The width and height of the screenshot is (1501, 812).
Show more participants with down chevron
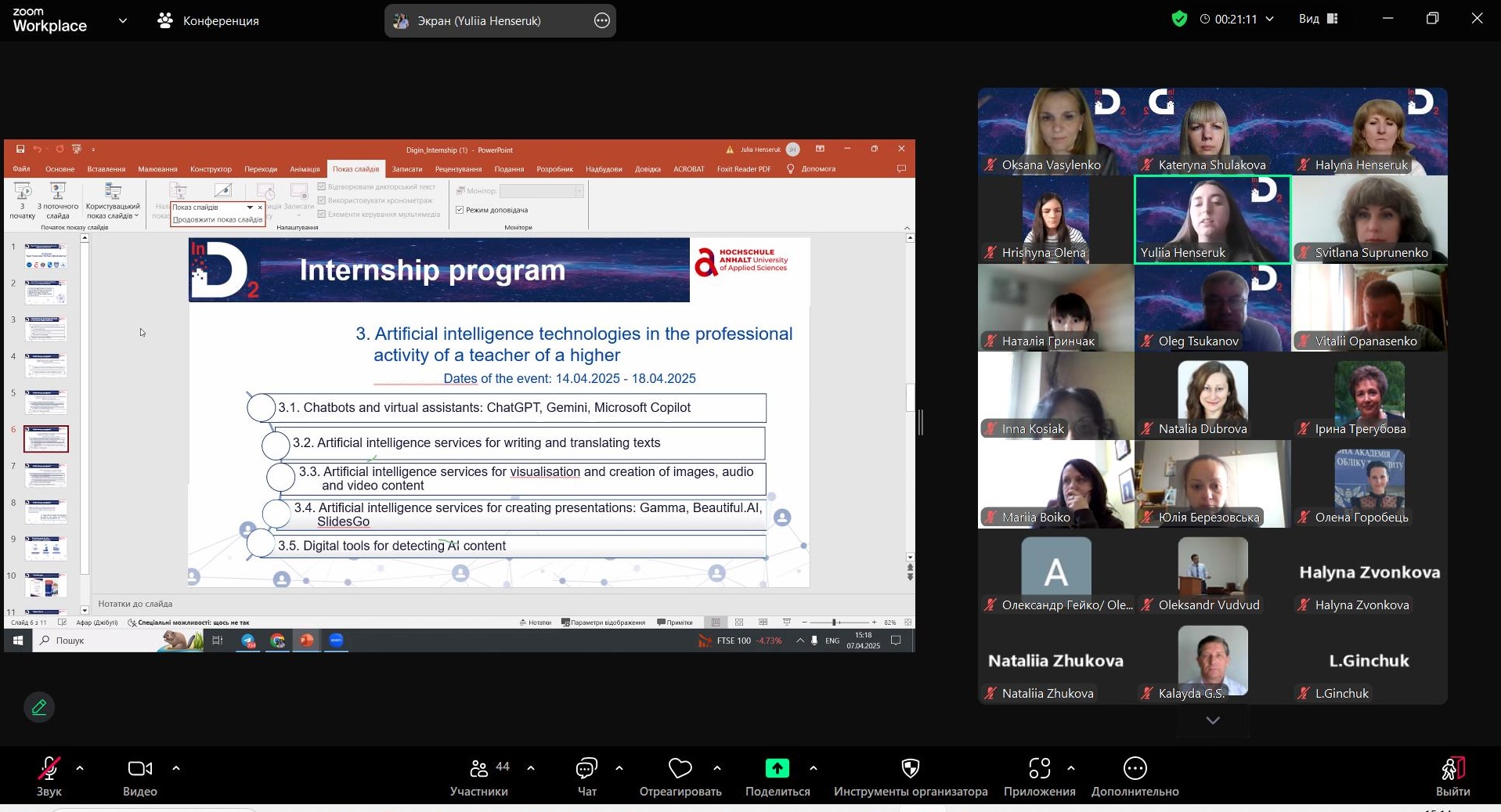click(x=1212, y=720)
